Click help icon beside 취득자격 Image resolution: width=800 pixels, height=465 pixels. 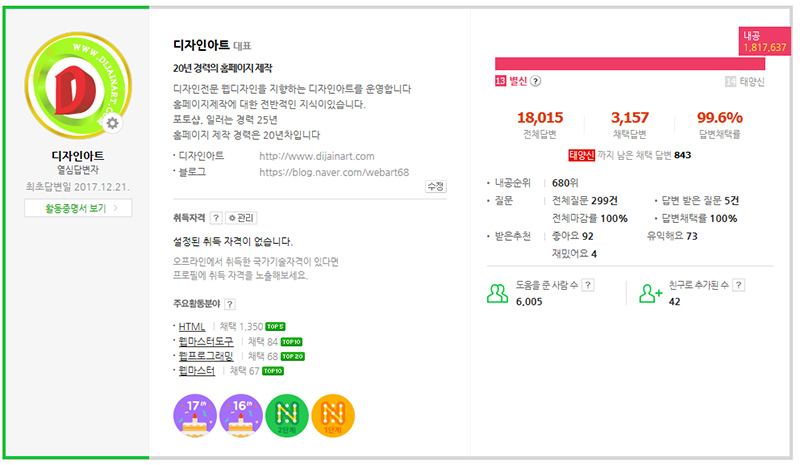coord(216,218)
